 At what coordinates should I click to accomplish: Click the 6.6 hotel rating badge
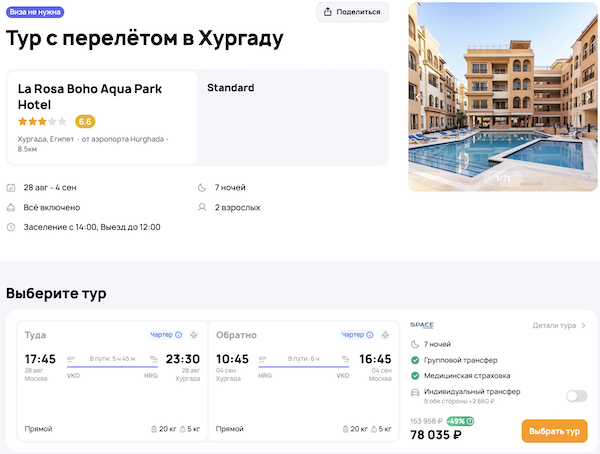(85, 121)
